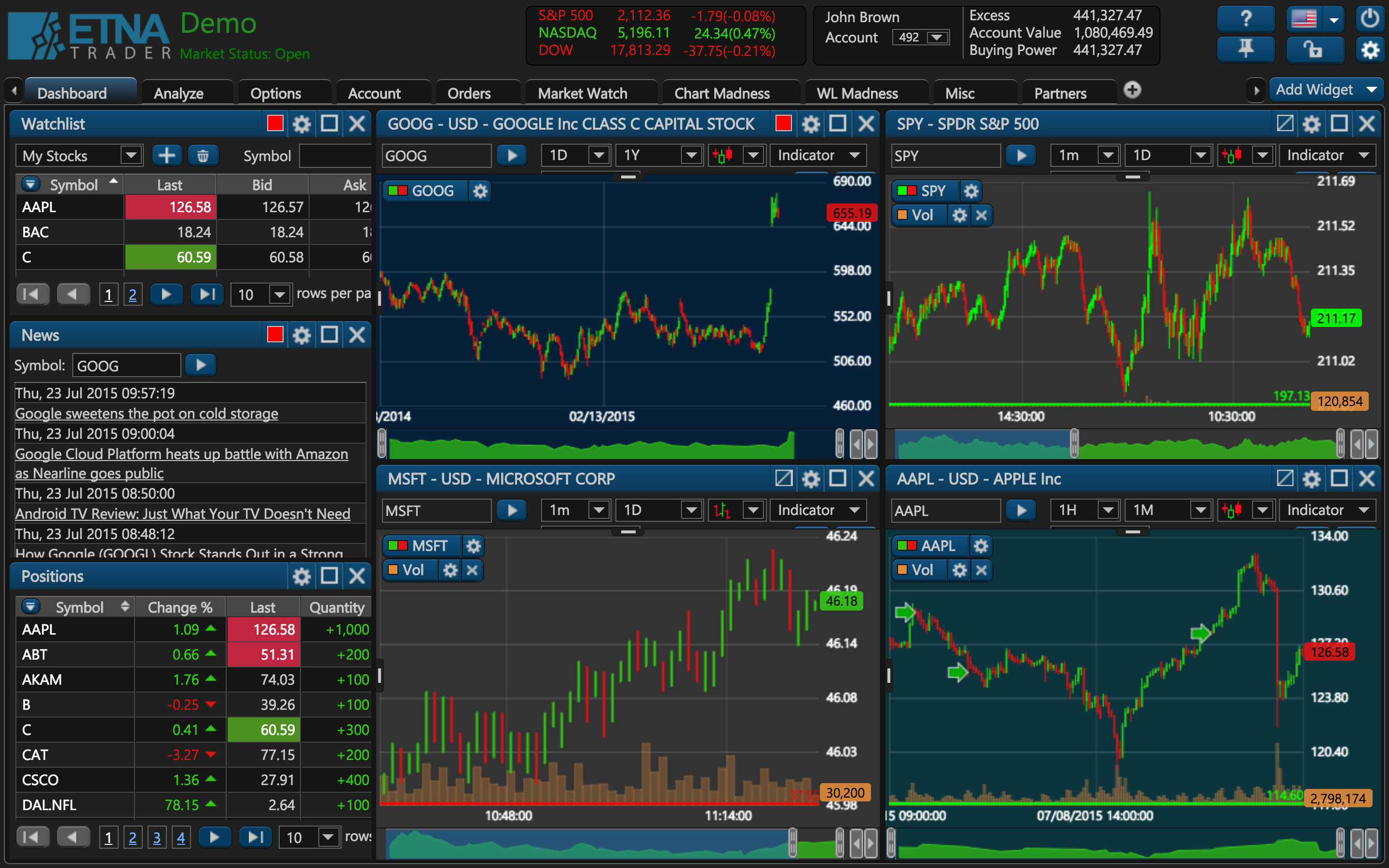Jump to last Positions page
The width and height of the screenshot is (1389, 868).
[256, 838]
